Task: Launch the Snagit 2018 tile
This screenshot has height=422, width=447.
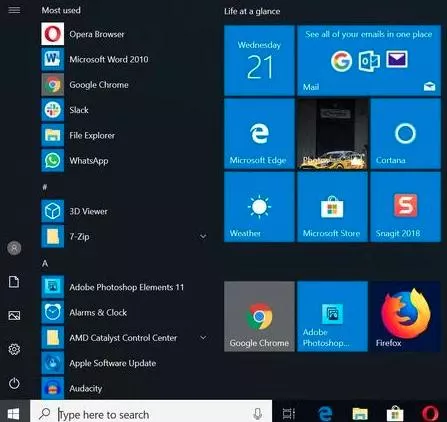Action: 406,207
